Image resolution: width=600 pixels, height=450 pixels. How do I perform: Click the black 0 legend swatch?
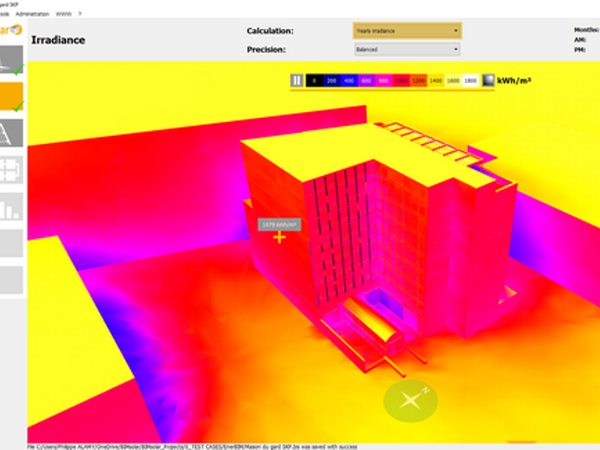click(313, 80)
